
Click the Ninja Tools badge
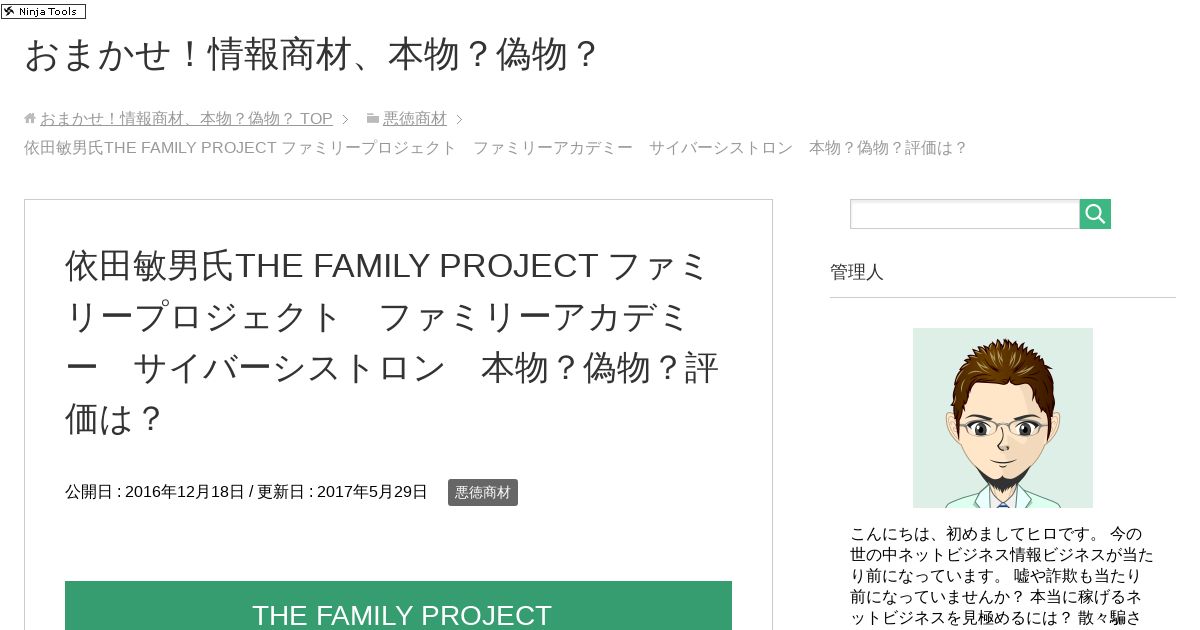pyautogui.click(x=43, y=11)
